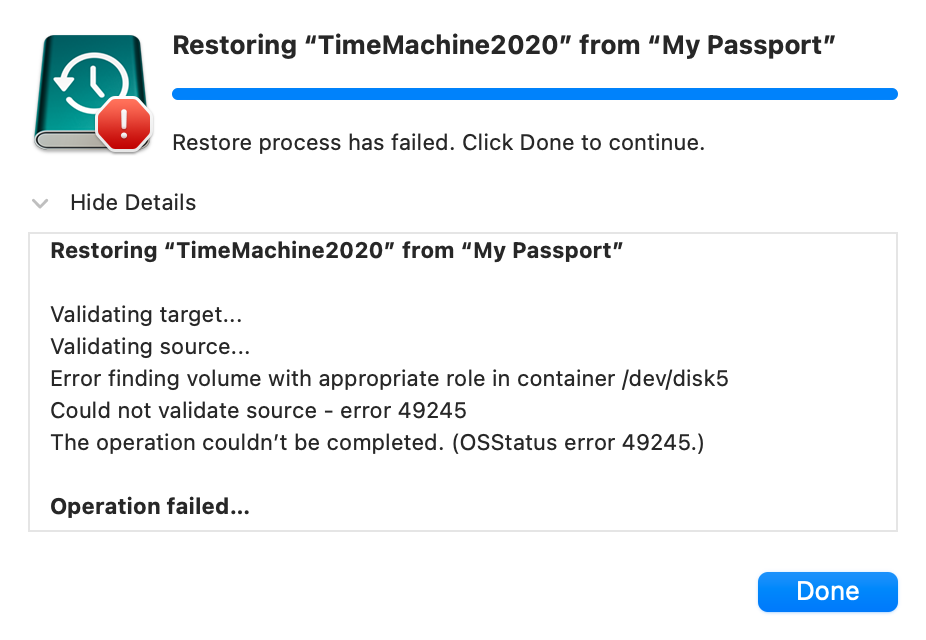Screen dimensions: 926x640
Task: Select the "Validating target..." log line
Action: click(x=147, y=315)
